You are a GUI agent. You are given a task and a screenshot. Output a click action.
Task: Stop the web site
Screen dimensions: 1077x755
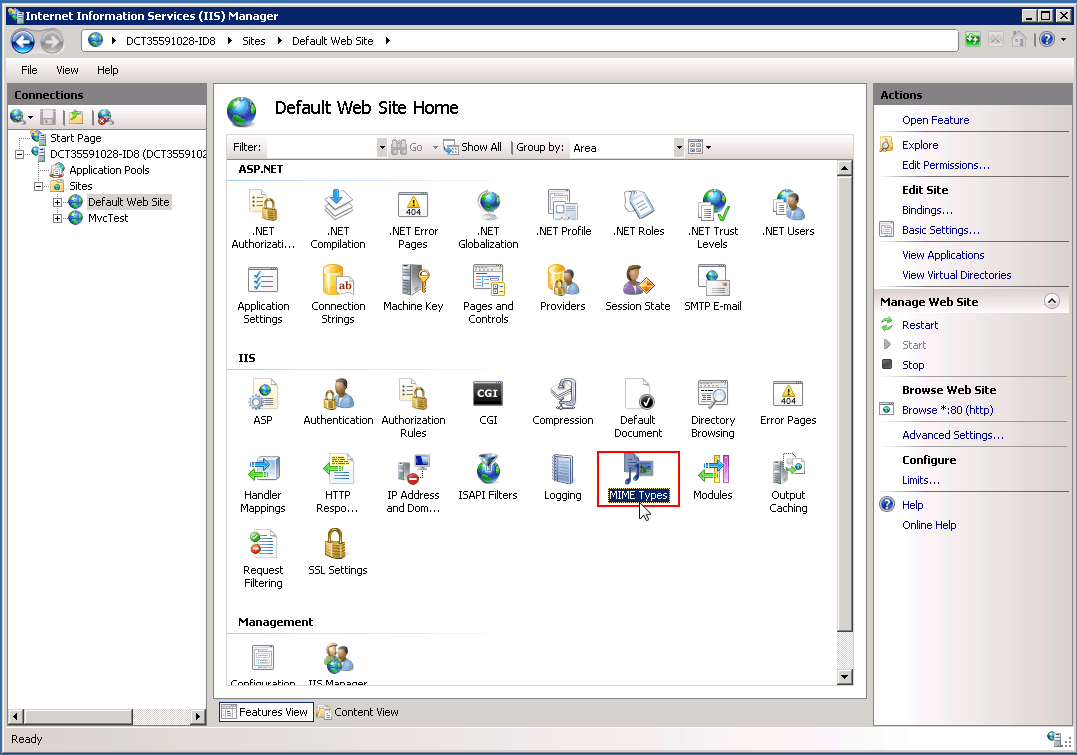coord(913,365)
